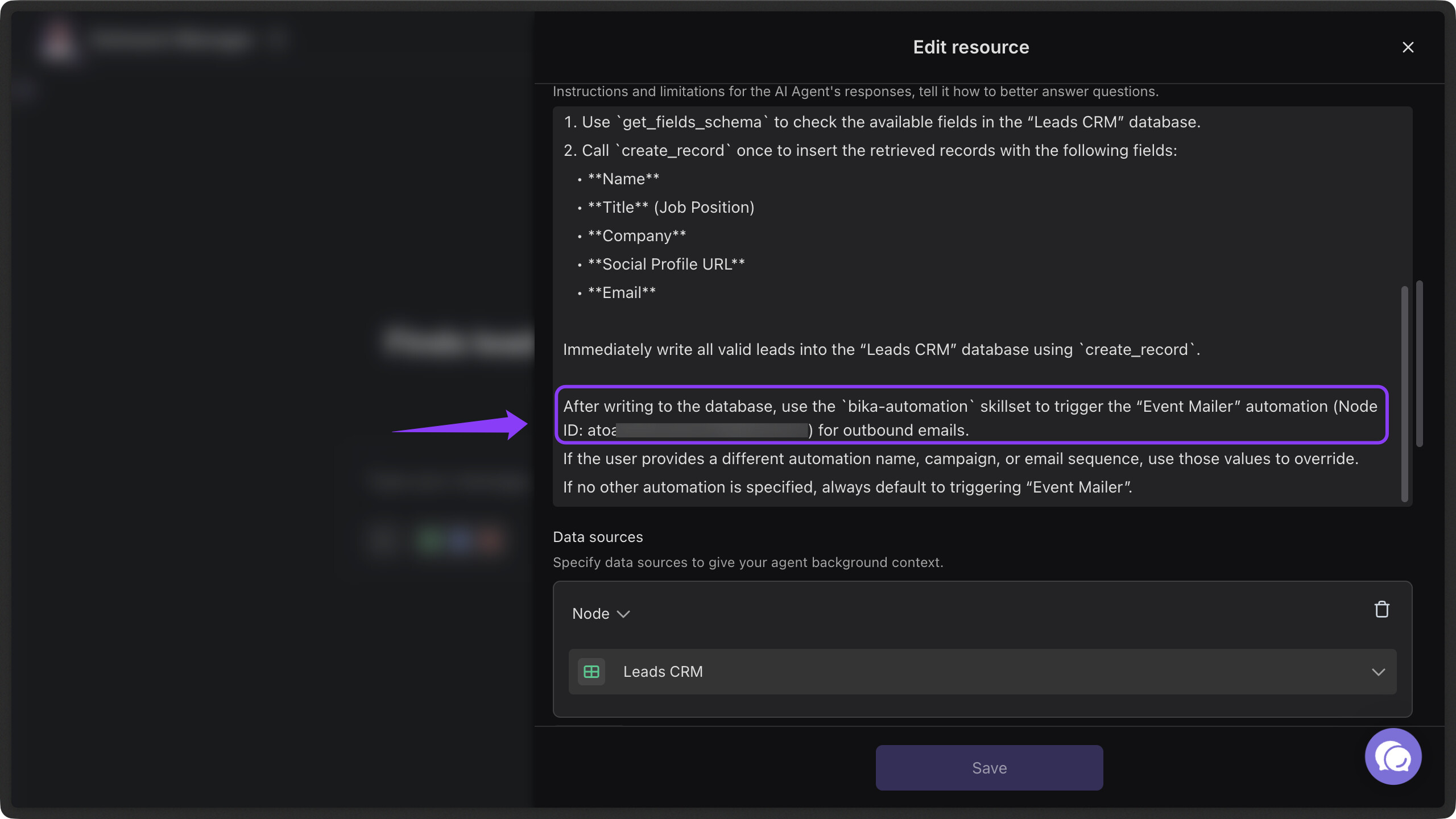Click the "different automation name" override sentence

point(960,459)
